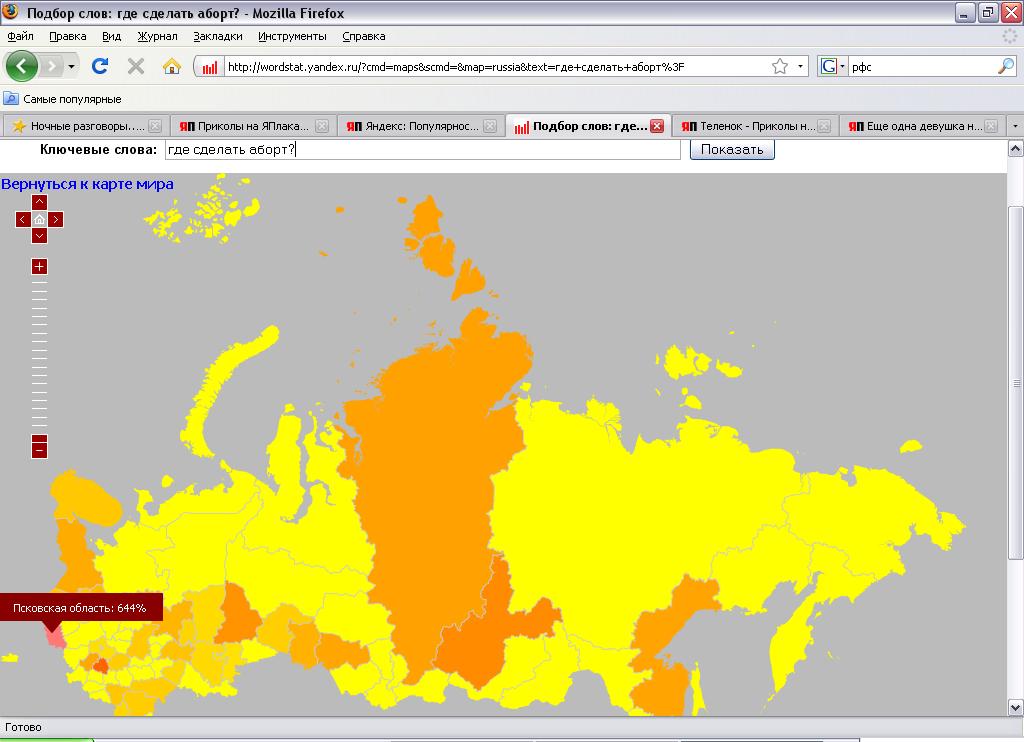1024x742 pixels.
Task: Open the home page via the house icon
Action: coord(171,66)
